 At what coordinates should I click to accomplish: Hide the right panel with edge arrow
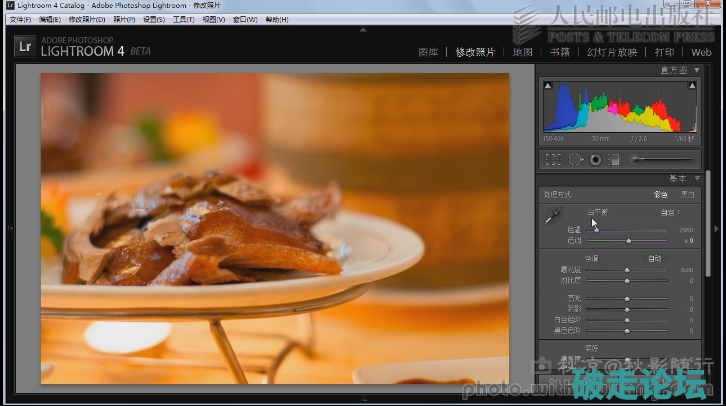720,228
